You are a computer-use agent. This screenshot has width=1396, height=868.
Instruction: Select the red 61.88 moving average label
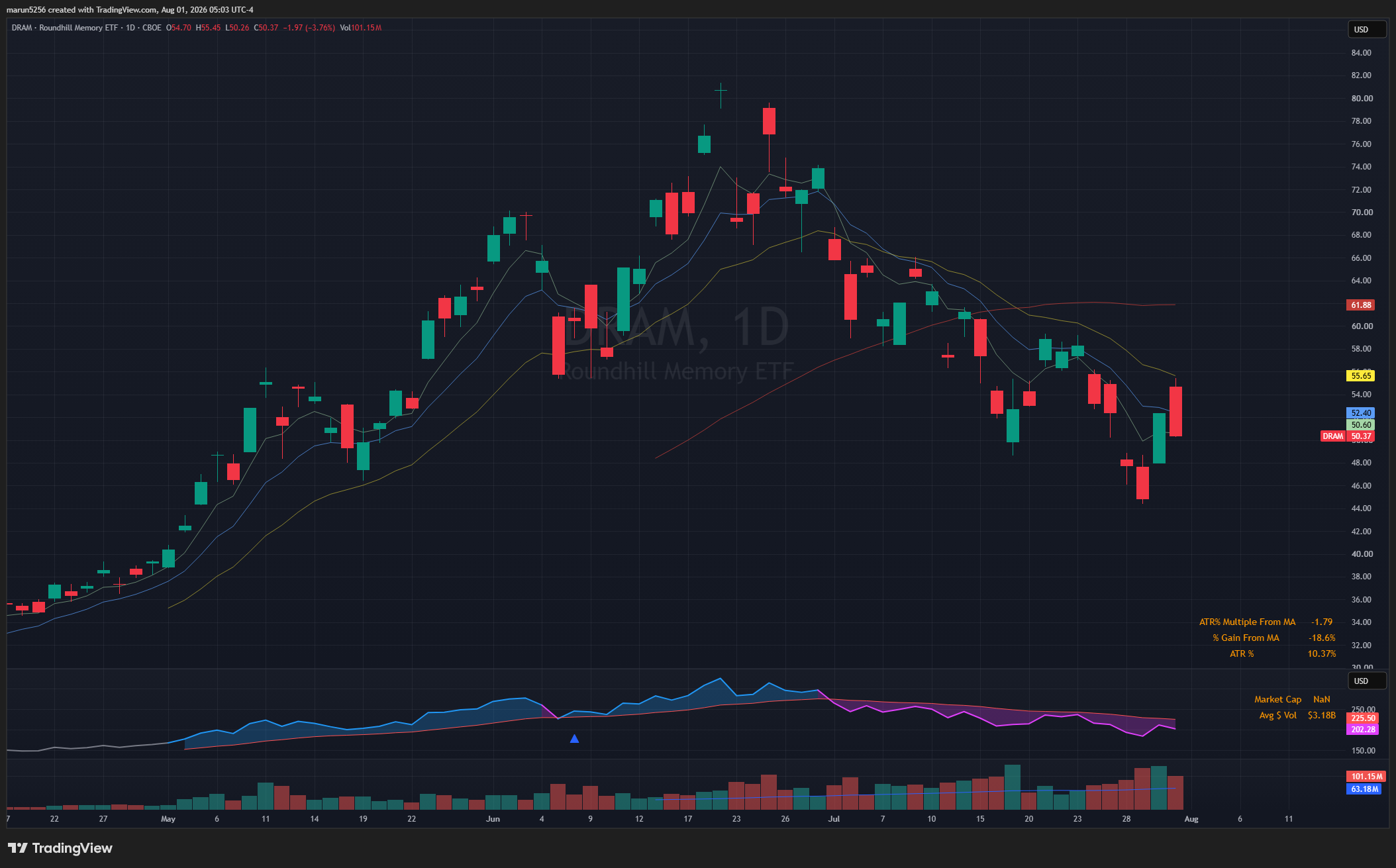[x=1360, y=305]
